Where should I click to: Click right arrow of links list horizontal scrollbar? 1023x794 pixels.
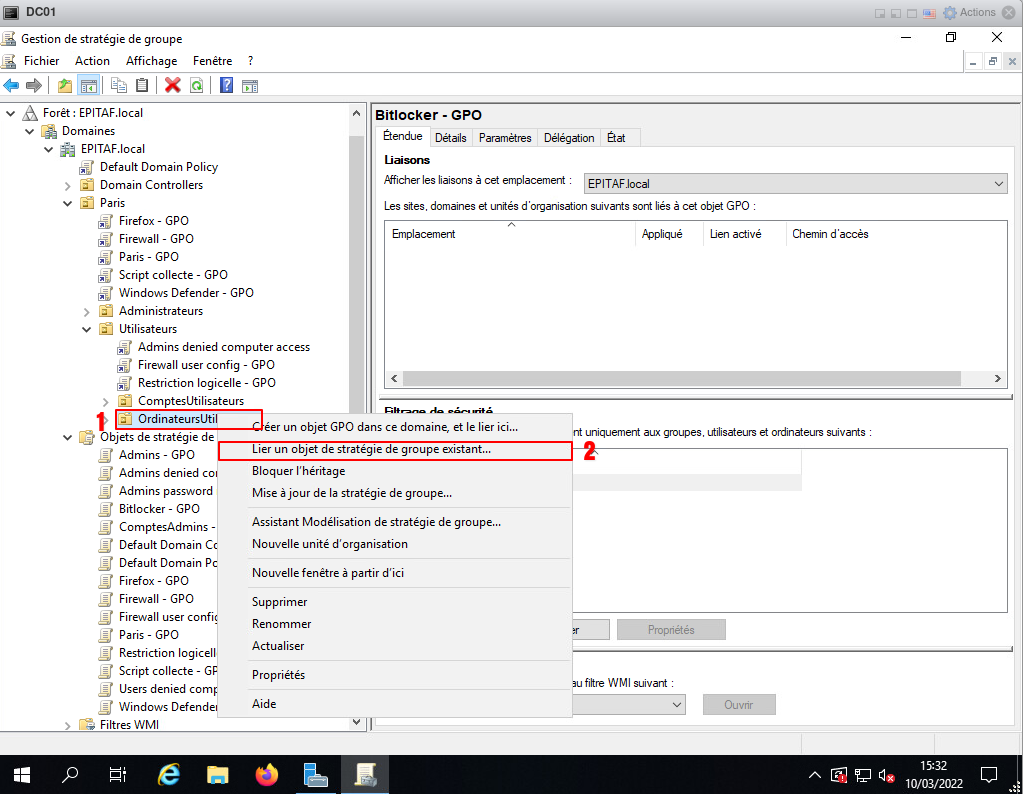997,379
